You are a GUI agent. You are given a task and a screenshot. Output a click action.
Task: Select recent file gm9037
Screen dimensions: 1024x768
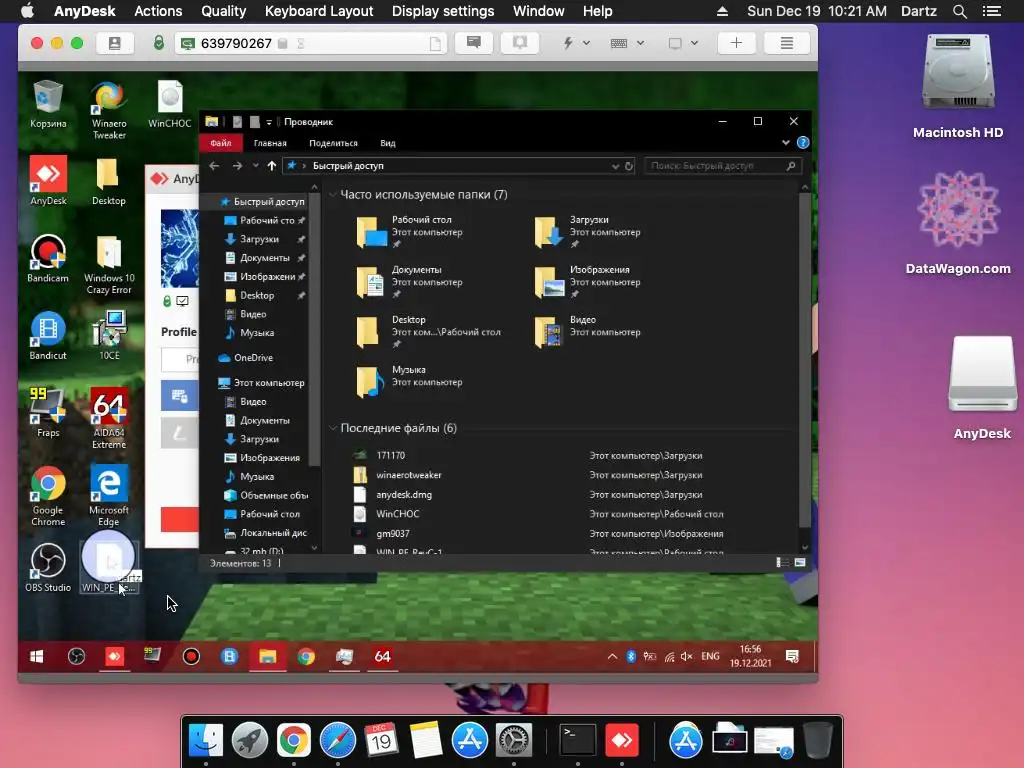point(392,534)
